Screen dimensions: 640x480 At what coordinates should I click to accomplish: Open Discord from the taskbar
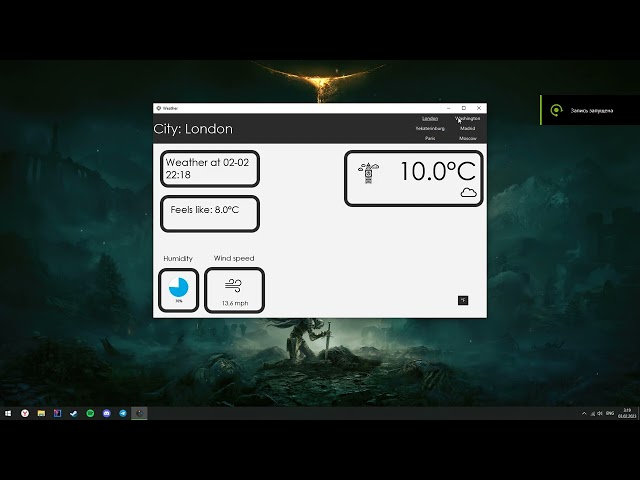click(107, 413)
